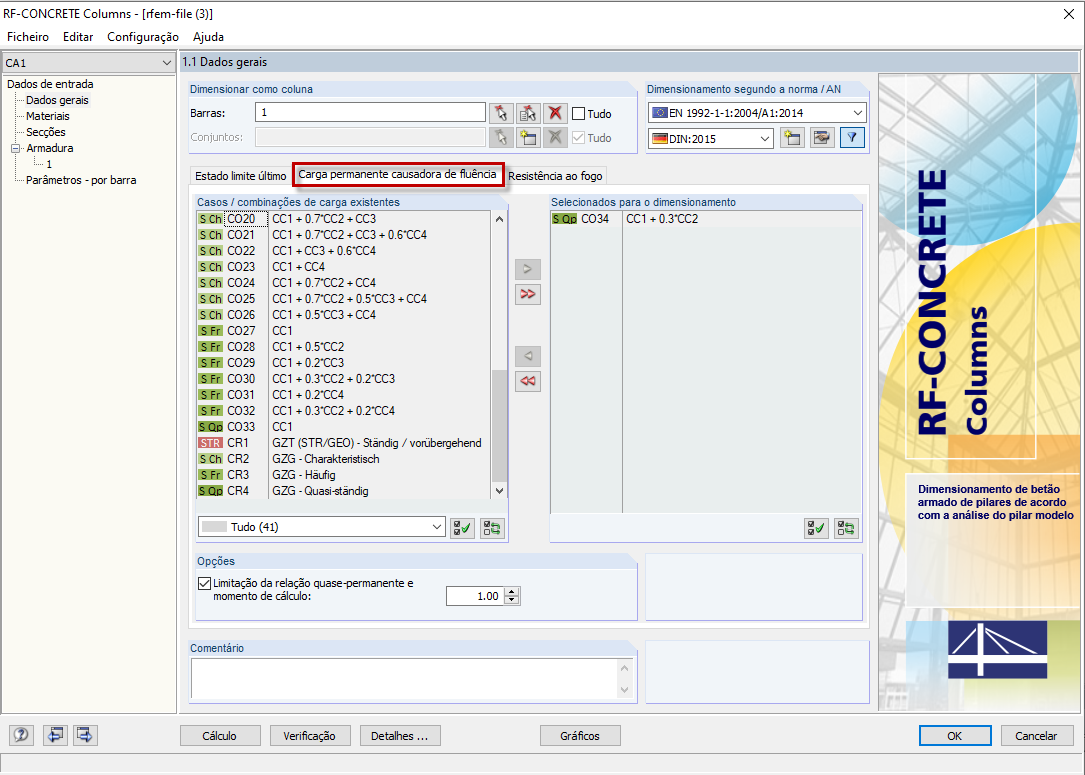Toggle Tudo checkbox for Barras
1085x775 pixels.
pos(578,113)
